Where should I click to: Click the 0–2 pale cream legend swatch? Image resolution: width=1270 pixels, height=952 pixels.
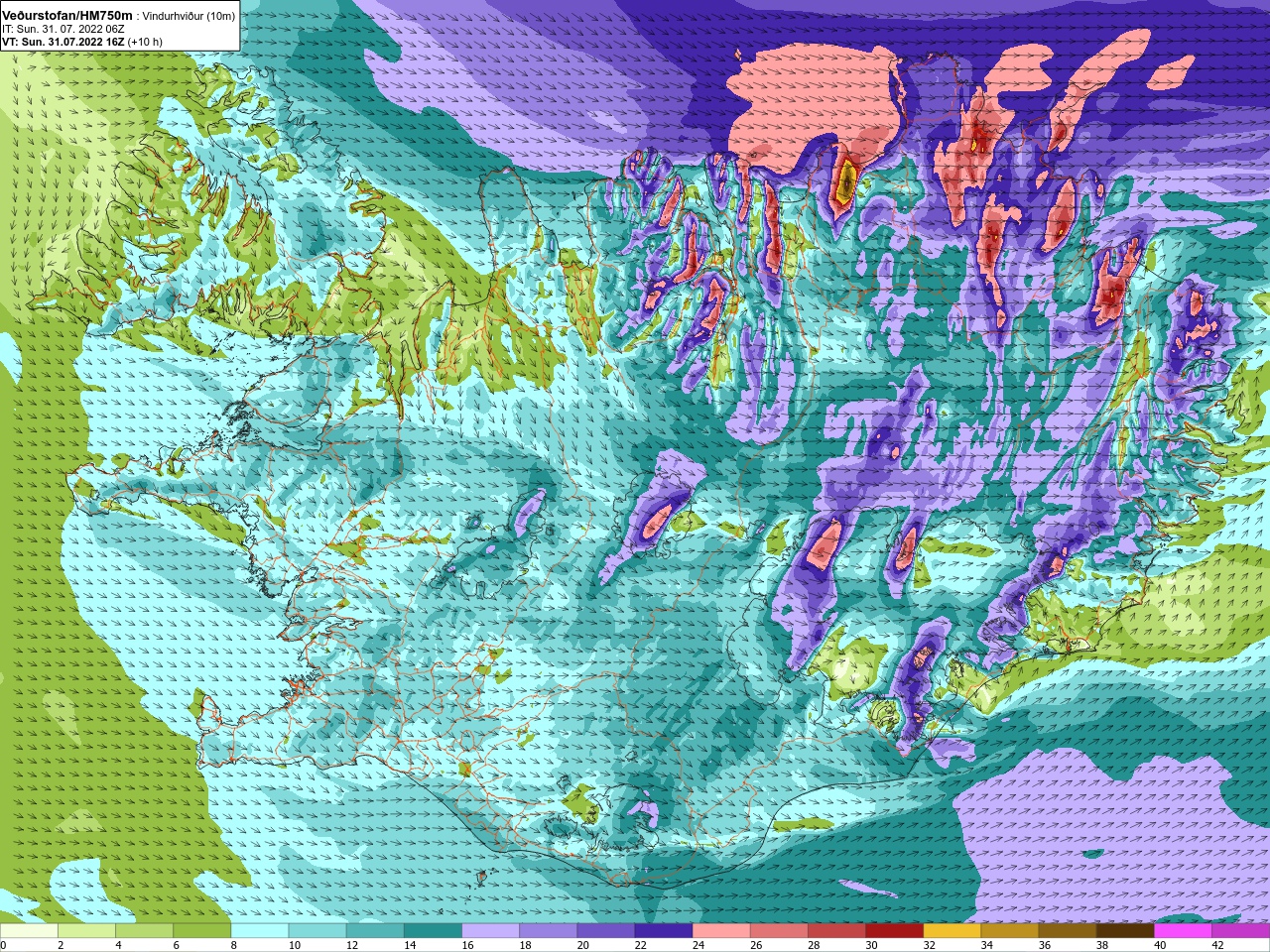click(x=29, y=930)
